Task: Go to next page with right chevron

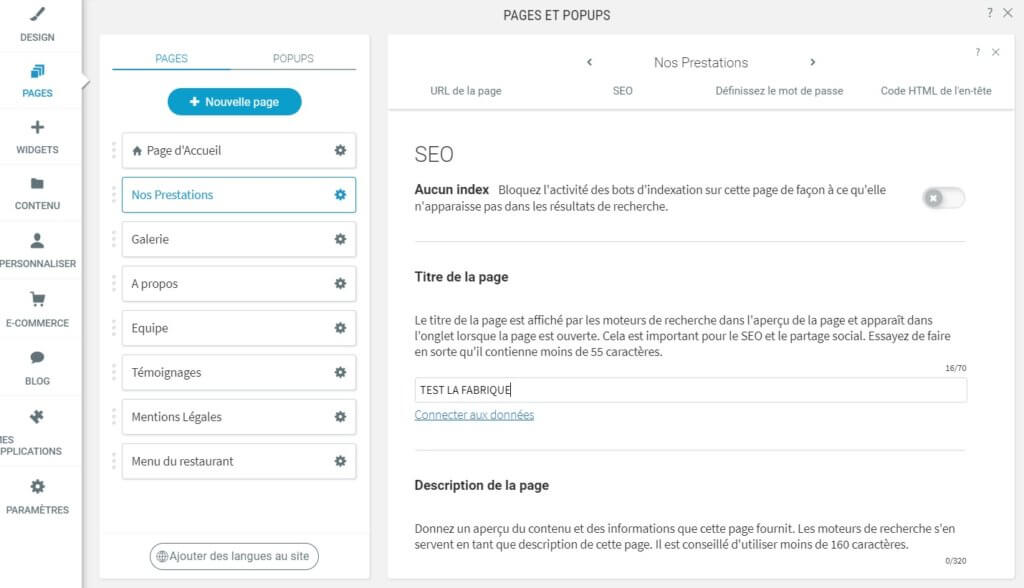Action: (x=812, y=62)
